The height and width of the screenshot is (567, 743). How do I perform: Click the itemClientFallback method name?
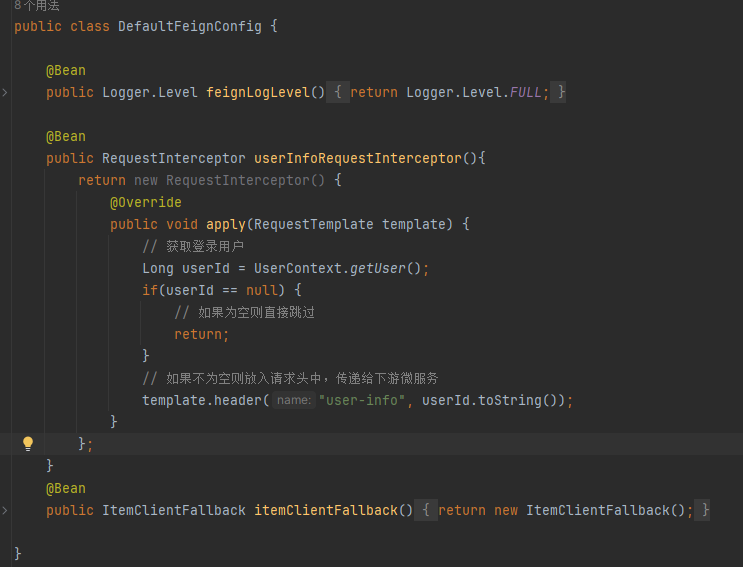(326, 511)
